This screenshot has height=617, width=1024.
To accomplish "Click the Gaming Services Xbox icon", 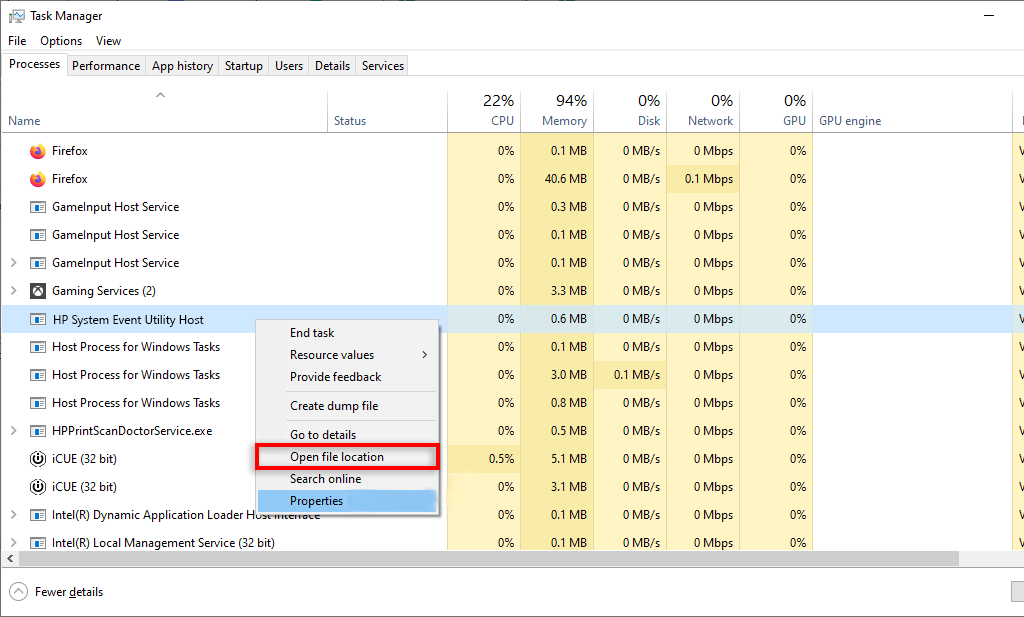I will coord(37,291).
